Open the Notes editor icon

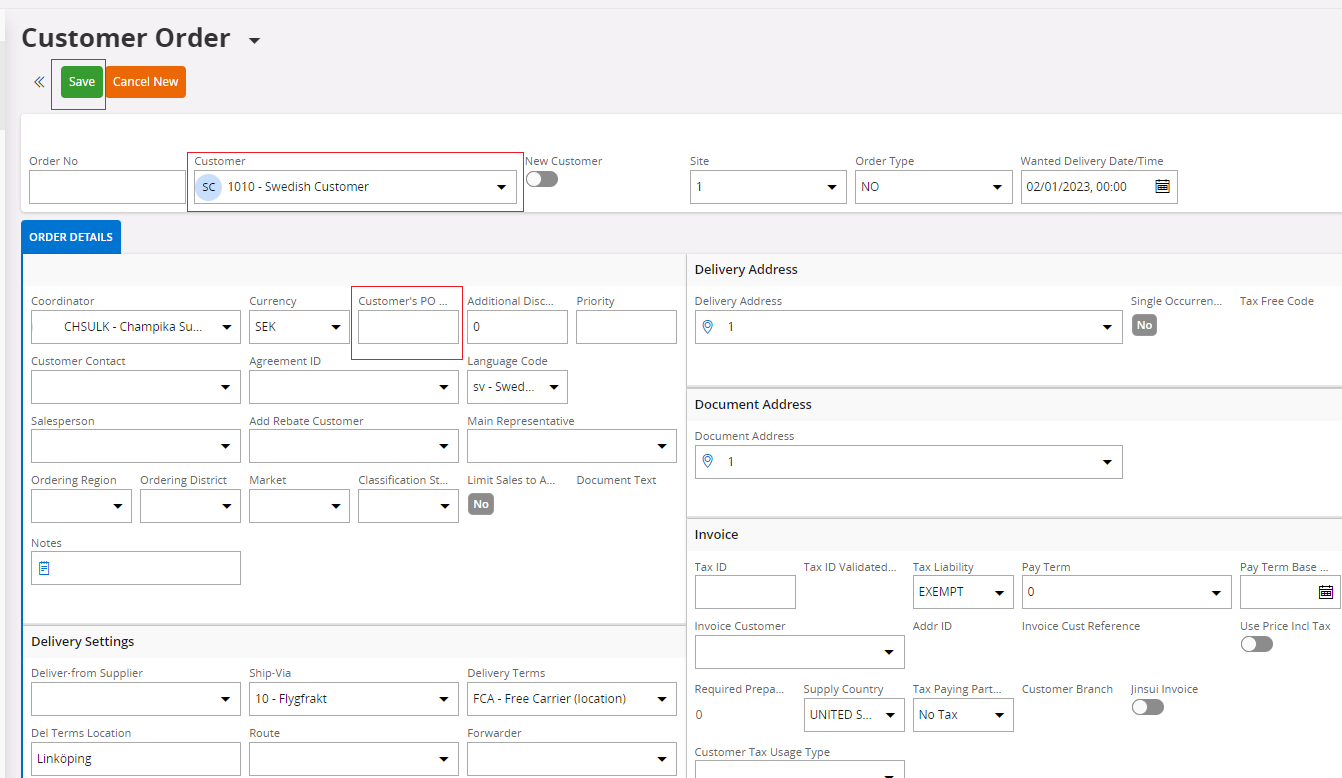pyautogui.click(x=44, y=568)
